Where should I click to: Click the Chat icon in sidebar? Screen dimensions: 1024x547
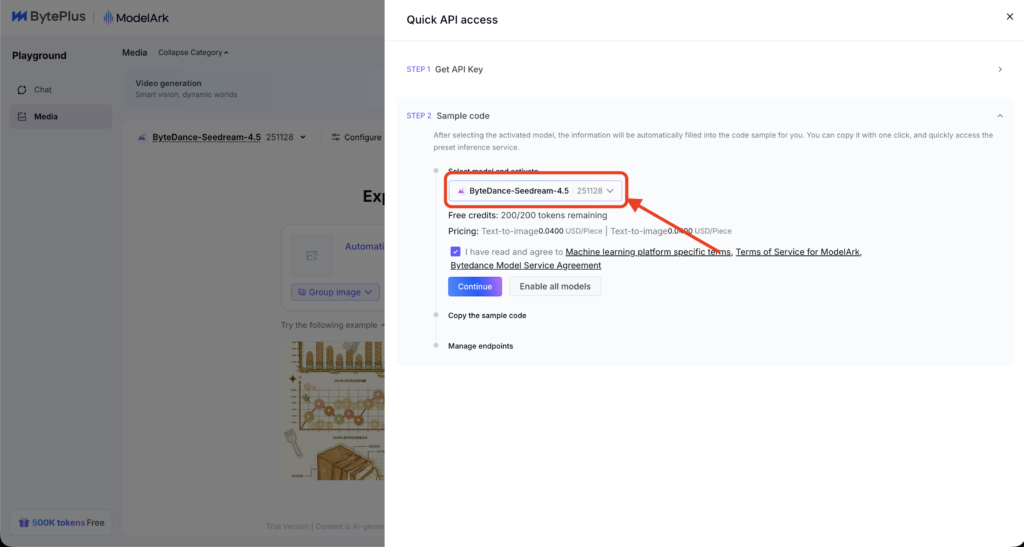22,90
